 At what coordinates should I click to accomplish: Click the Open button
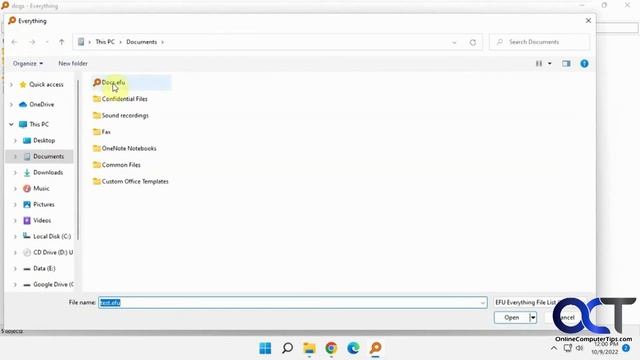511,318
